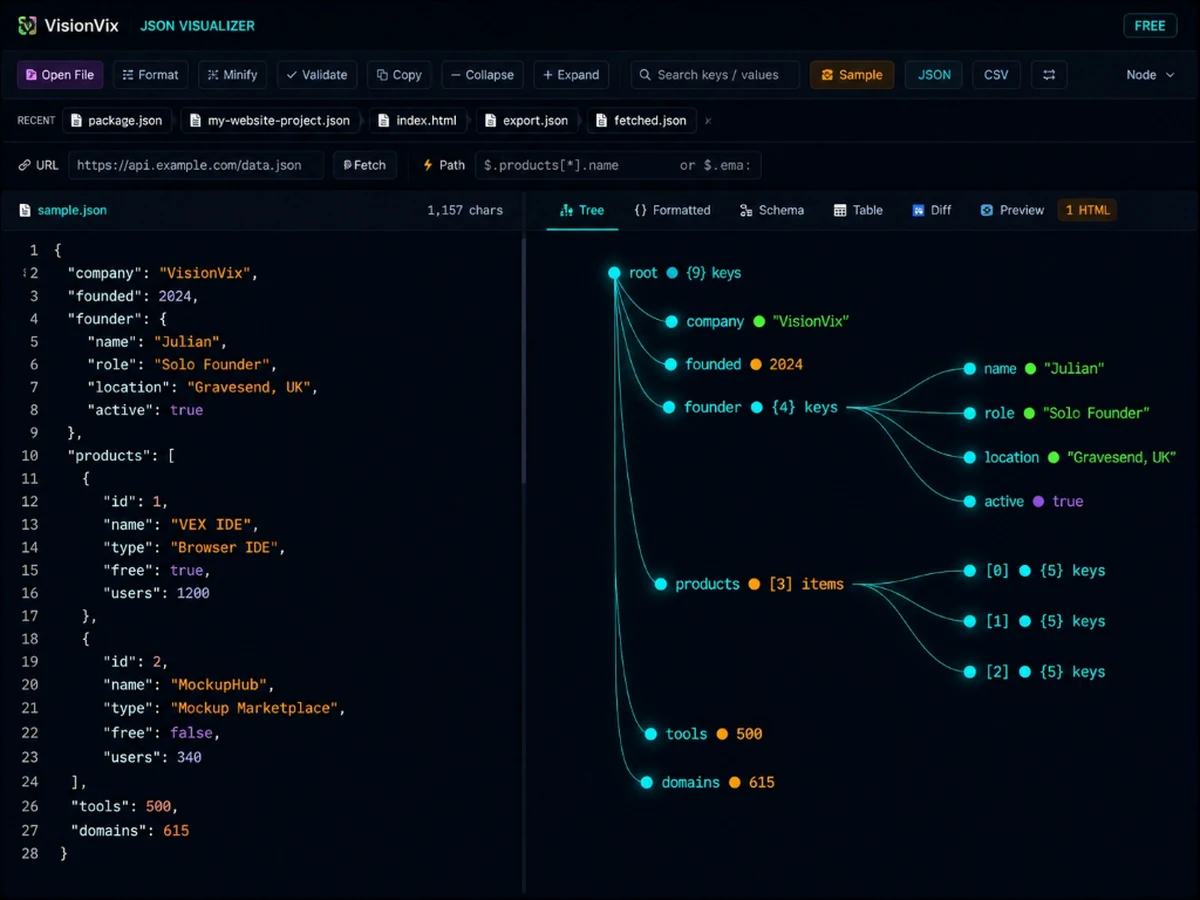Expand the products [0] node

point(969,571)
